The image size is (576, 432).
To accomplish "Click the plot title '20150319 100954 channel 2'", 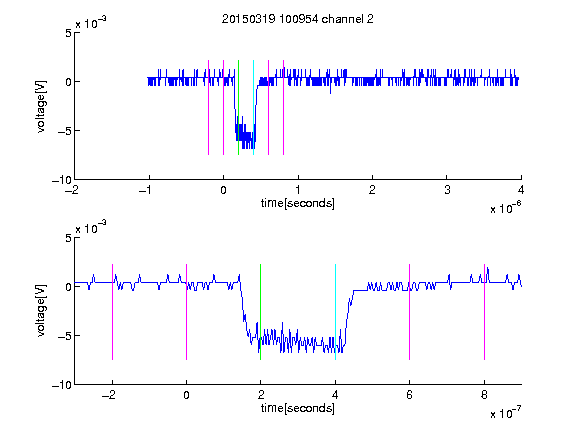I will pos(298,19).
